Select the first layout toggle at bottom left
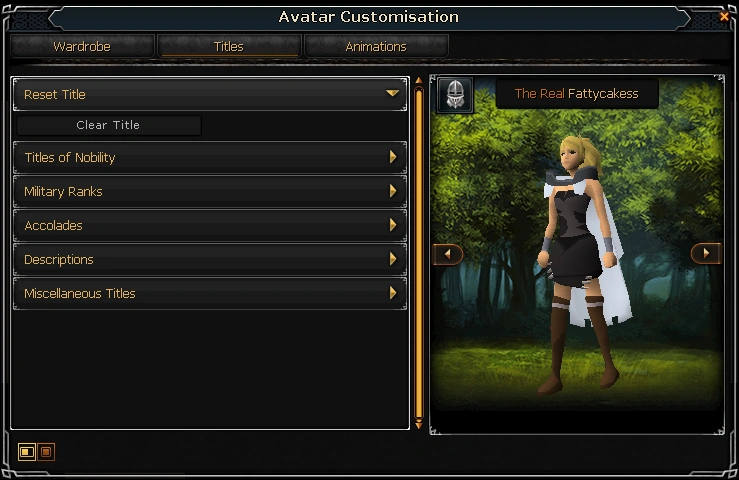739x480 pixels. 26,452
